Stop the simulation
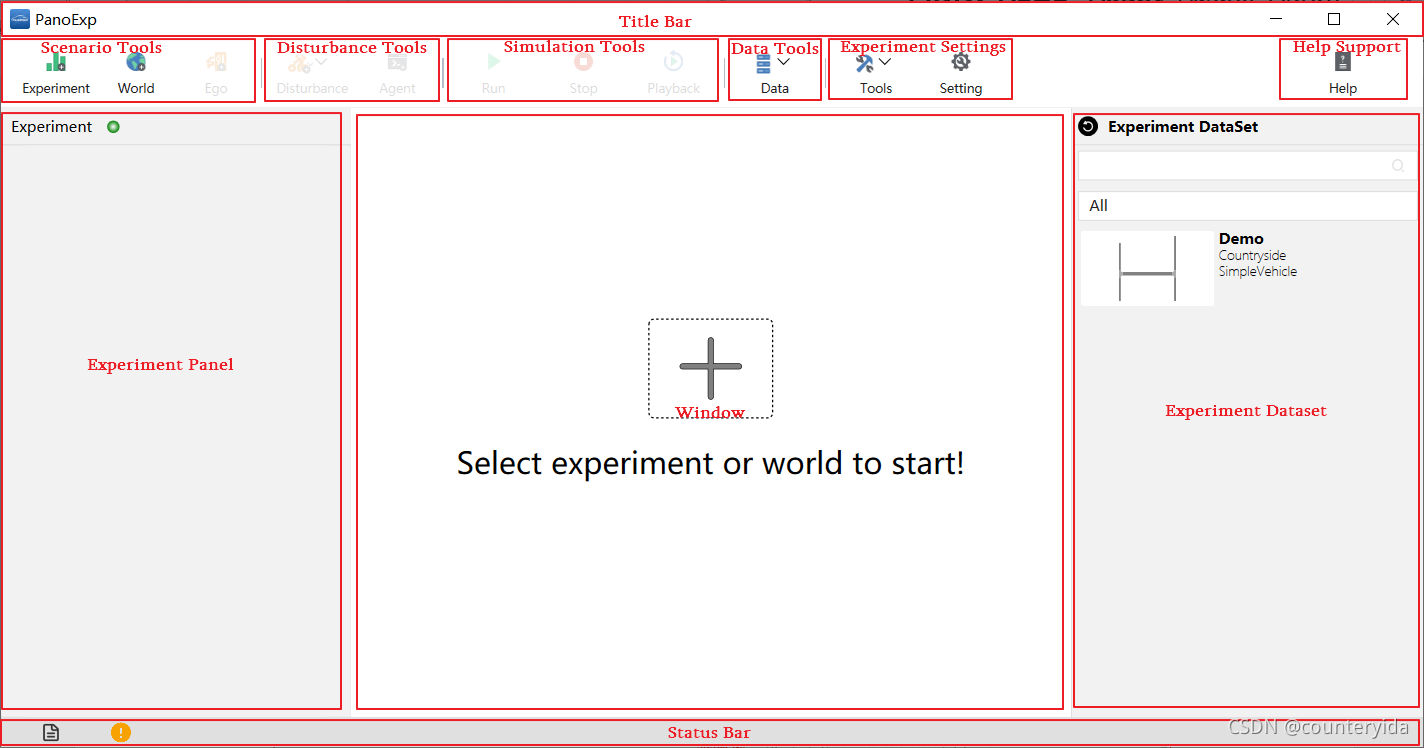Screen dimensions: 1424x748 point(583,73)
